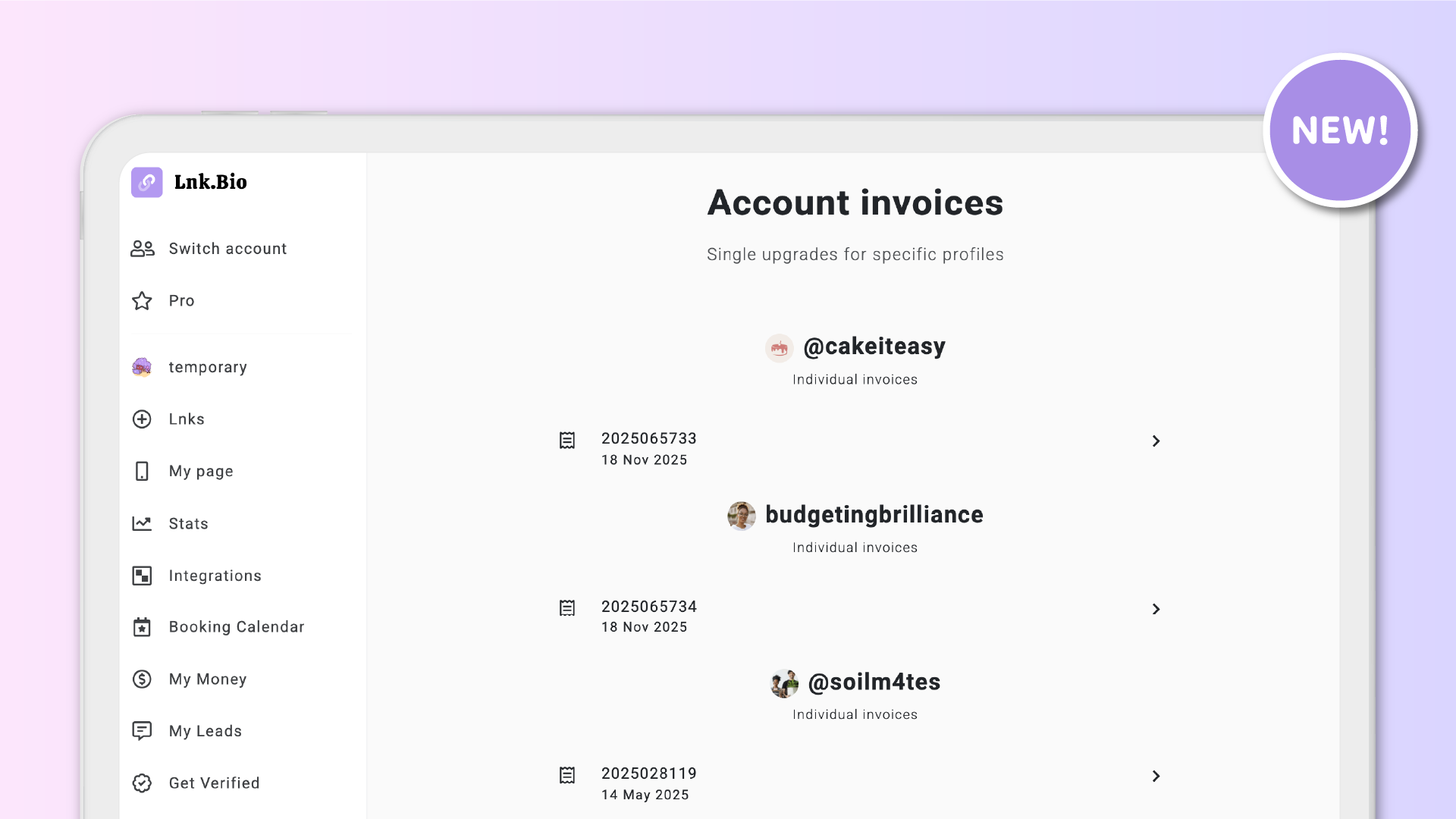Screen dimensions: 1456x819
Task: Click the My page phone icon
Action: point(142,471)
